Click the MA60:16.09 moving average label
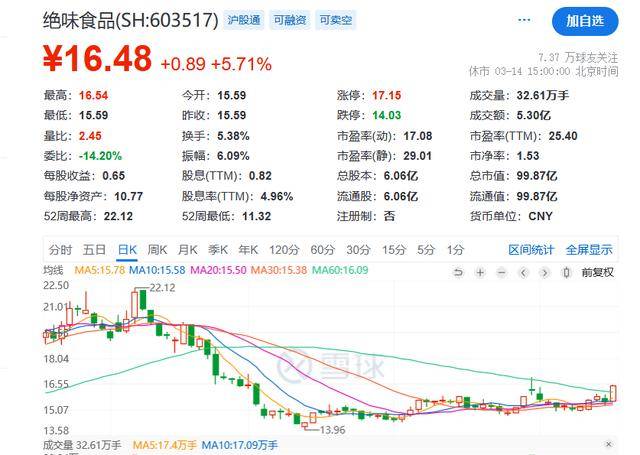 click(340, 270)
